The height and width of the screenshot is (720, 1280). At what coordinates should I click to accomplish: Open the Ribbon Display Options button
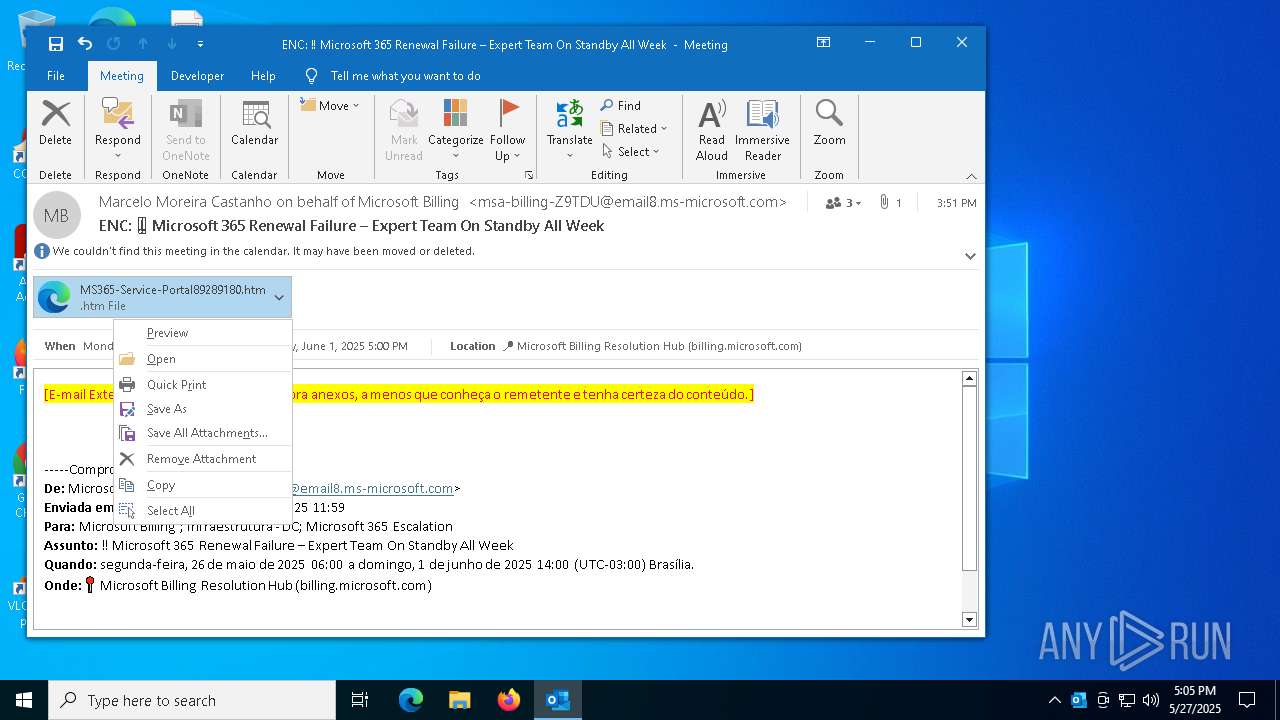tap(823, 43)
